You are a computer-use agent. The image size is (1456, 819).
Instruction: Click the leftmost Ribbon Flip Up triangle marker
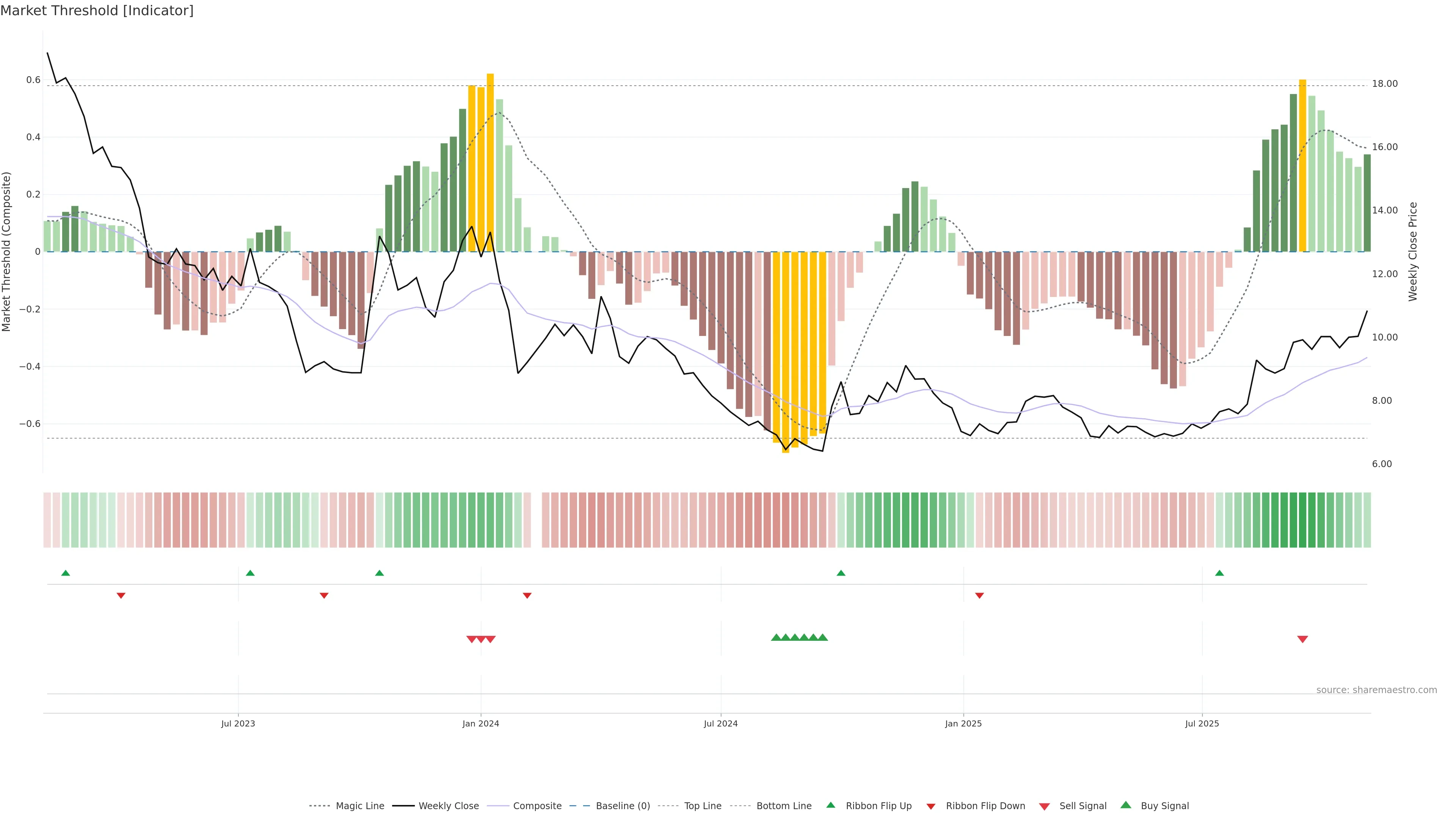point(66,573)
